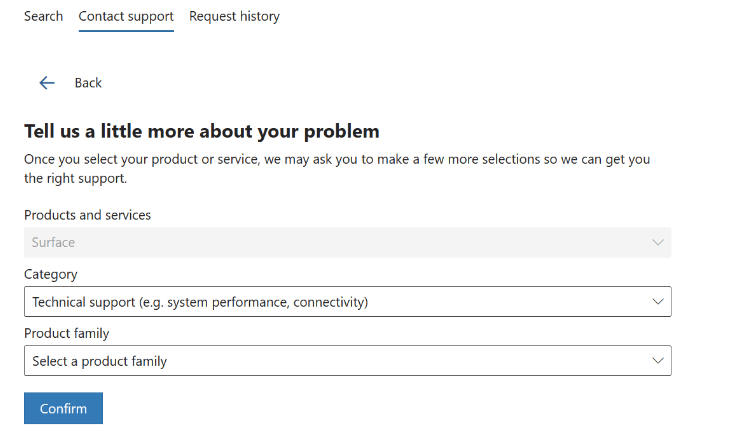Click the 'Surface' selected value text
This screenshot has height=436, width=730.
(x=53, y=242)
